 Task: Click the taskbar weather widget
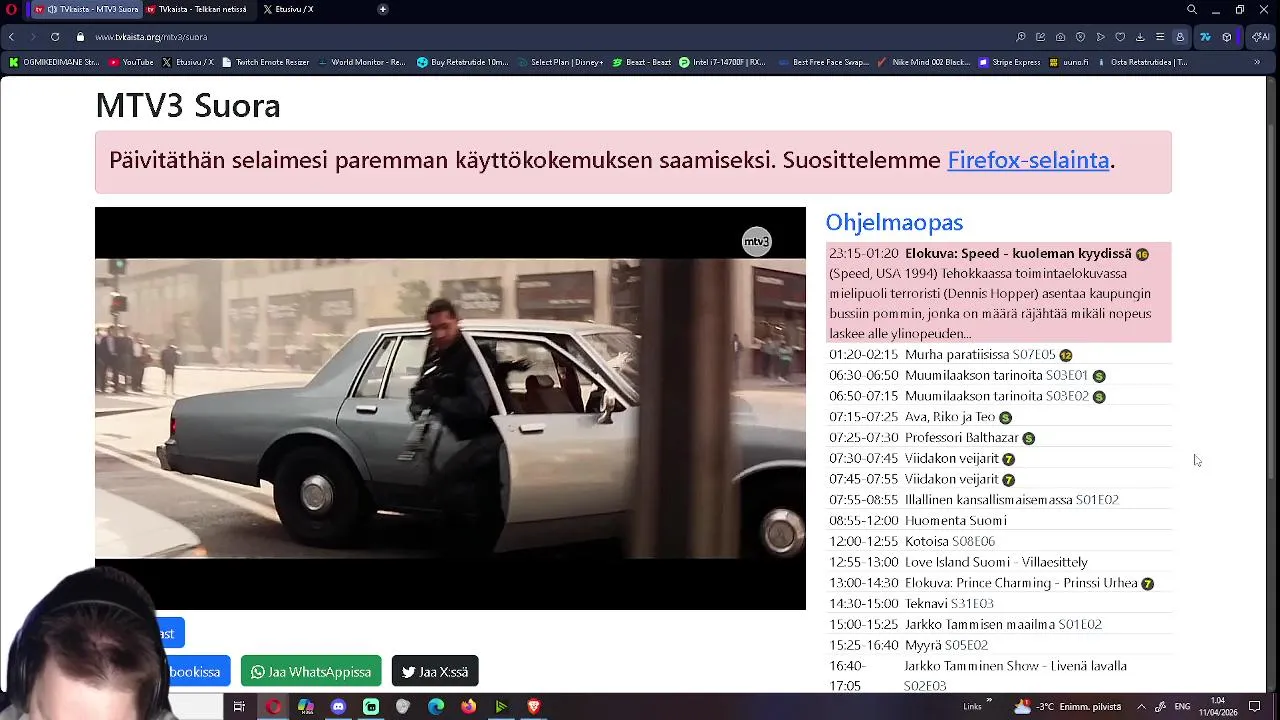tap(1067, 707)
